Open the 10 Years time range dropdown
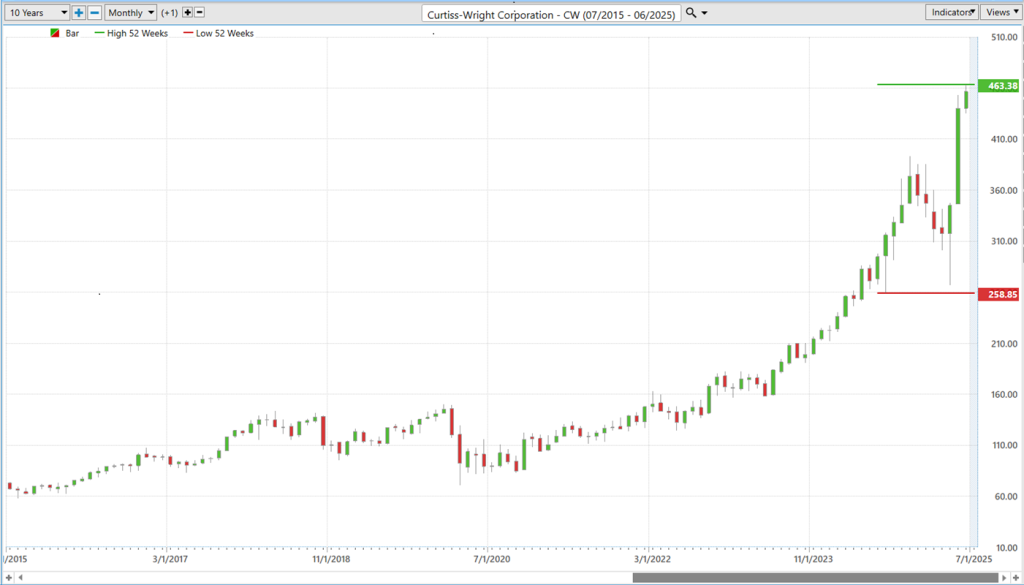This screenshot has width=1024, height=585. (x=37, y=12)
